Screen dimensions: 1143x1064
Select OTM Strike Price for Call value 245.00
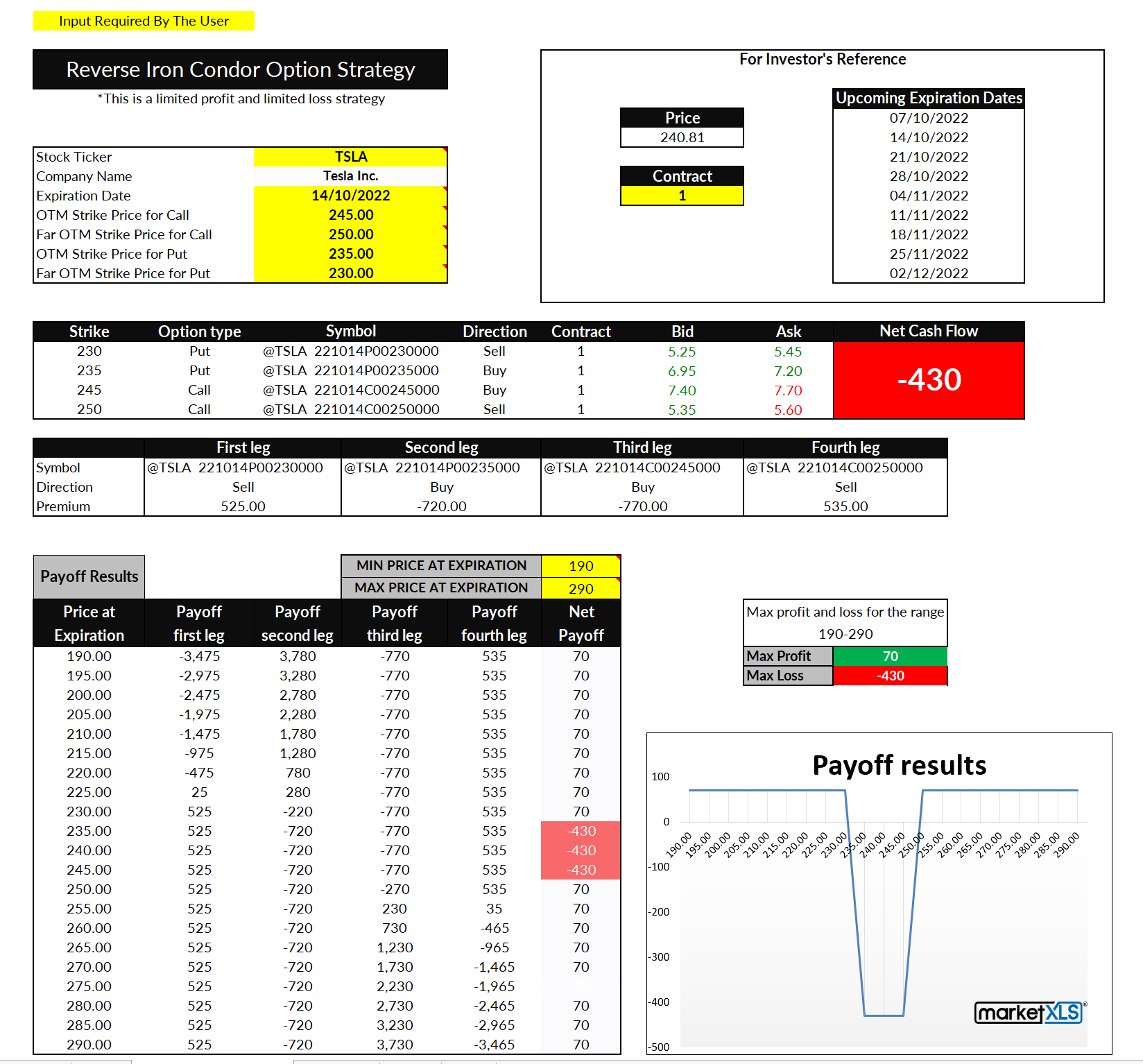350,215
